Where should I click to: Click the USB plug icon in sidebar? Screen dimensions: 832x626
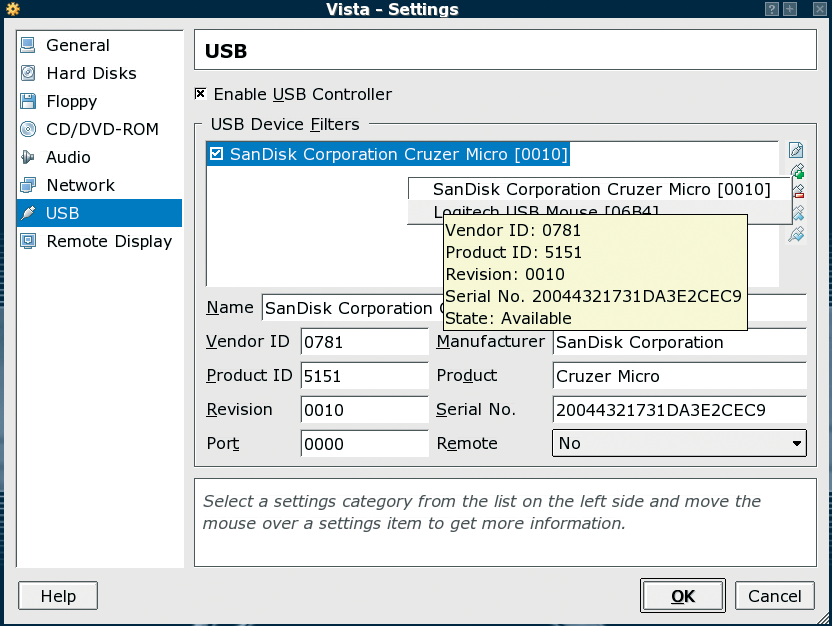coord(28,213)
